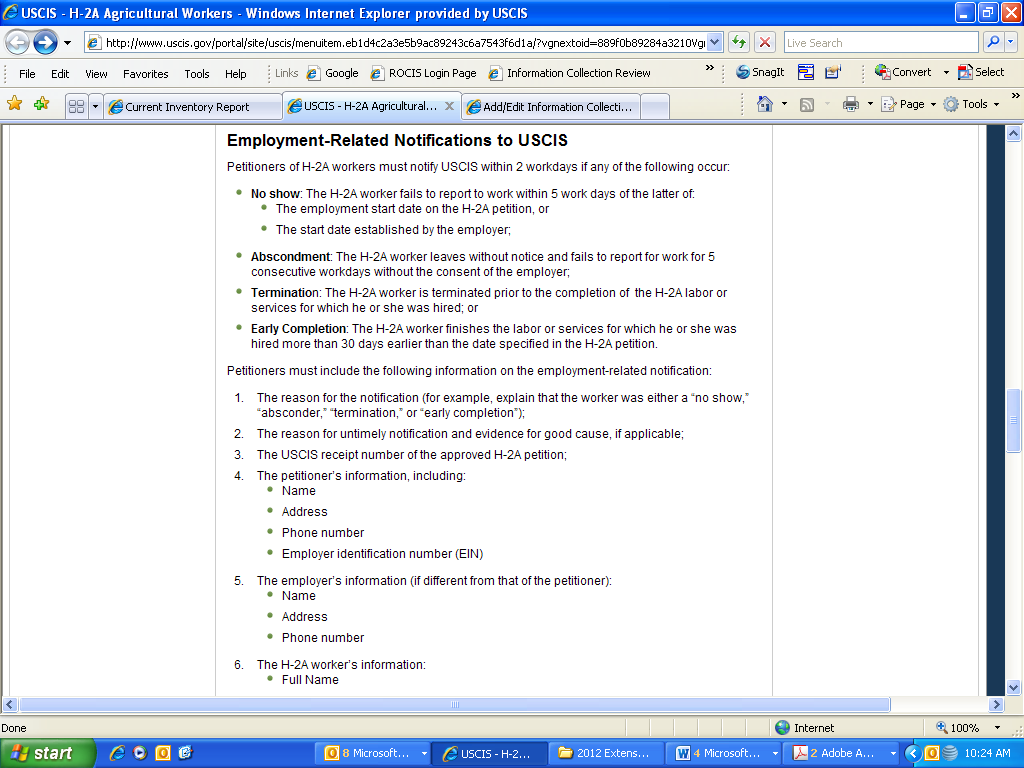1024x768 pixels.
Task: Select the USCIS - H-2A Agricultural tab
Action: tap(363, 106)
